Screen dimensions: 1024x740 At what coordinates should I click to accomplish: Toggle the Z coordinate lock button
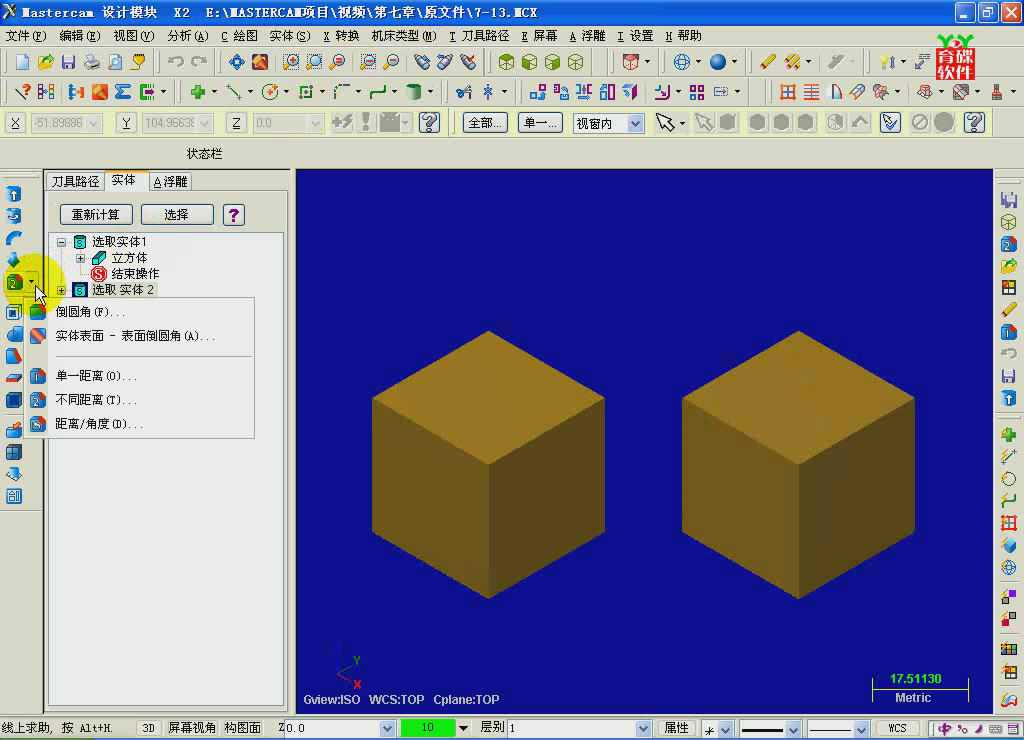coord(236,123)
